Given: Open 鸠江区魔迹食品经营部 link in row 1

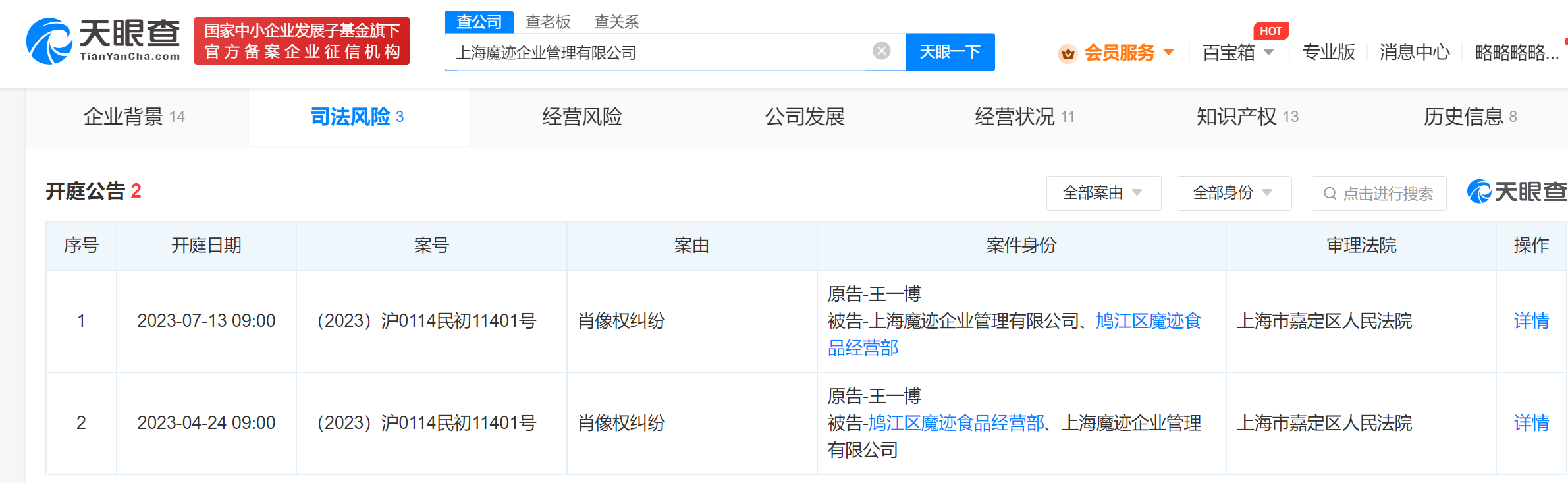Looking at the screenshot, I should [x=1014, y=334].
